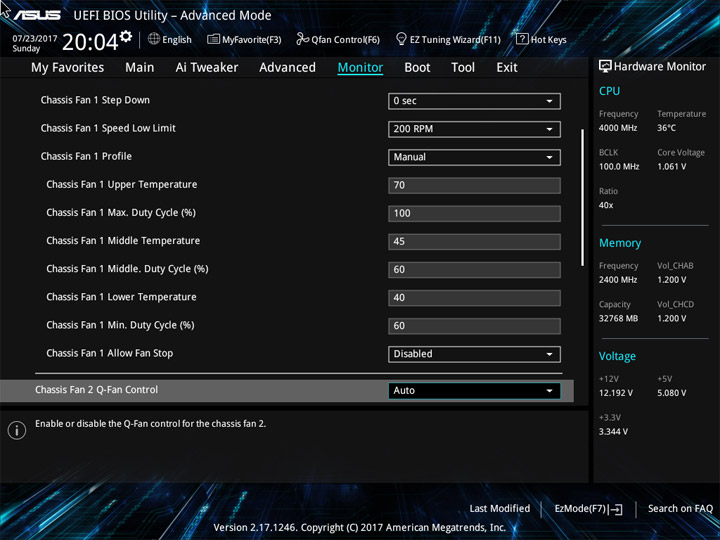Edit Chassis Fan 1 Upper Temperature field

[474, 186]
